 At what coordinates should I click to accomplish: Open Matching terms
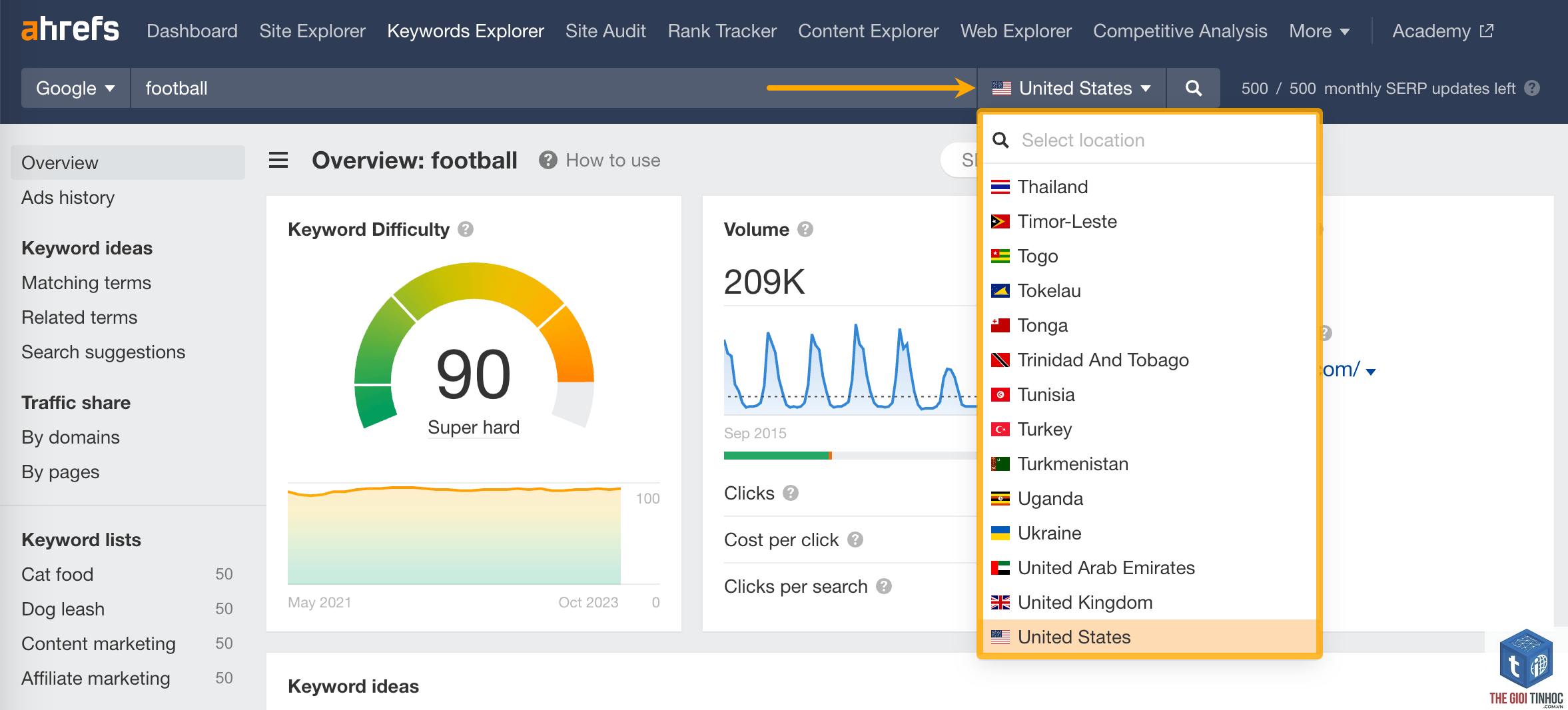86,282
